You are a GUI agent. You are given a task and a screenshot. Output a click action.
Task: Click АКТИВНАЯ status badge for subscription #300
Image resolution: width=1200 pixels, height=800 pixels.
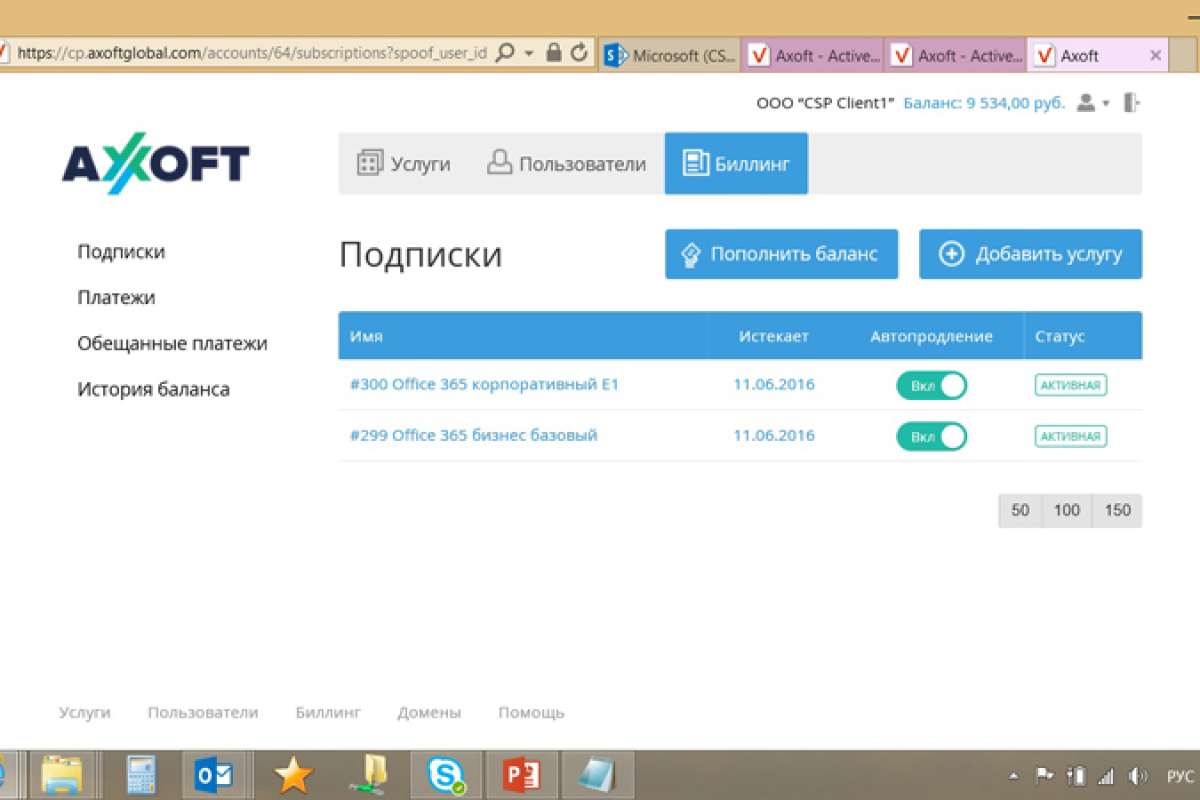point(1071,385)
